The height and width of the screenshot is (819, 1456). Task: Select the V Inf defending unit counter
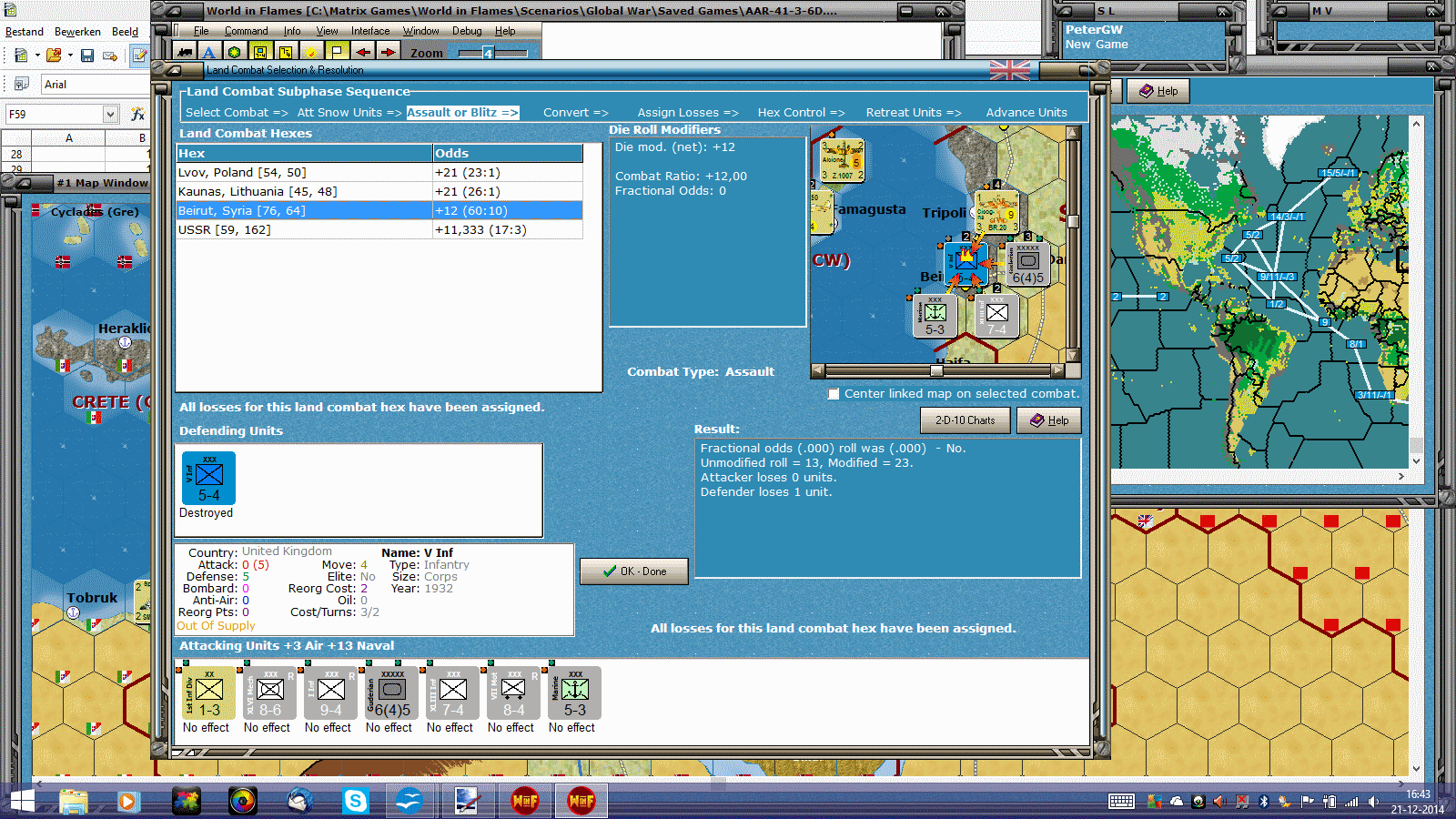pos(209,479)
